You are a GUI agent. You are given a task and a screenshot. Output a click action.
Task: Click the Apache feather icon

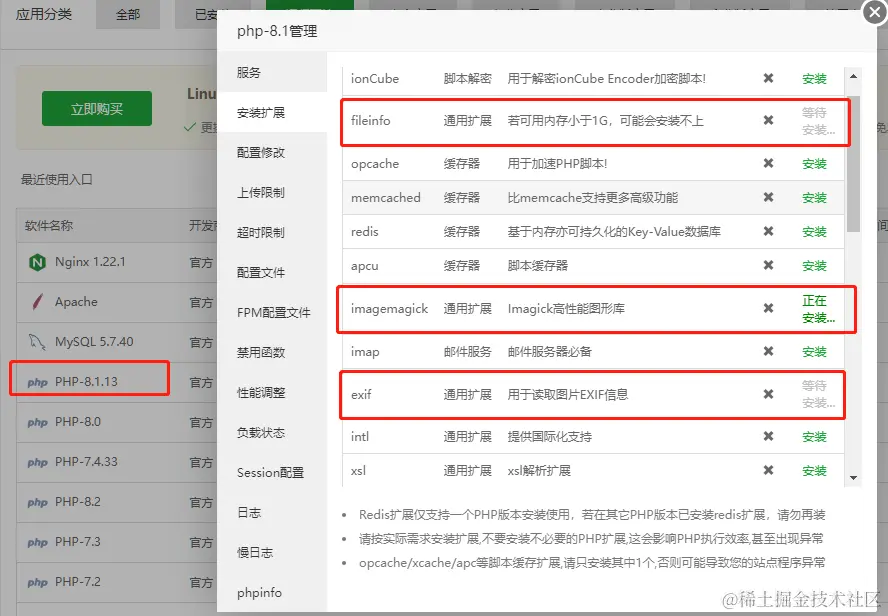point(37,302)
